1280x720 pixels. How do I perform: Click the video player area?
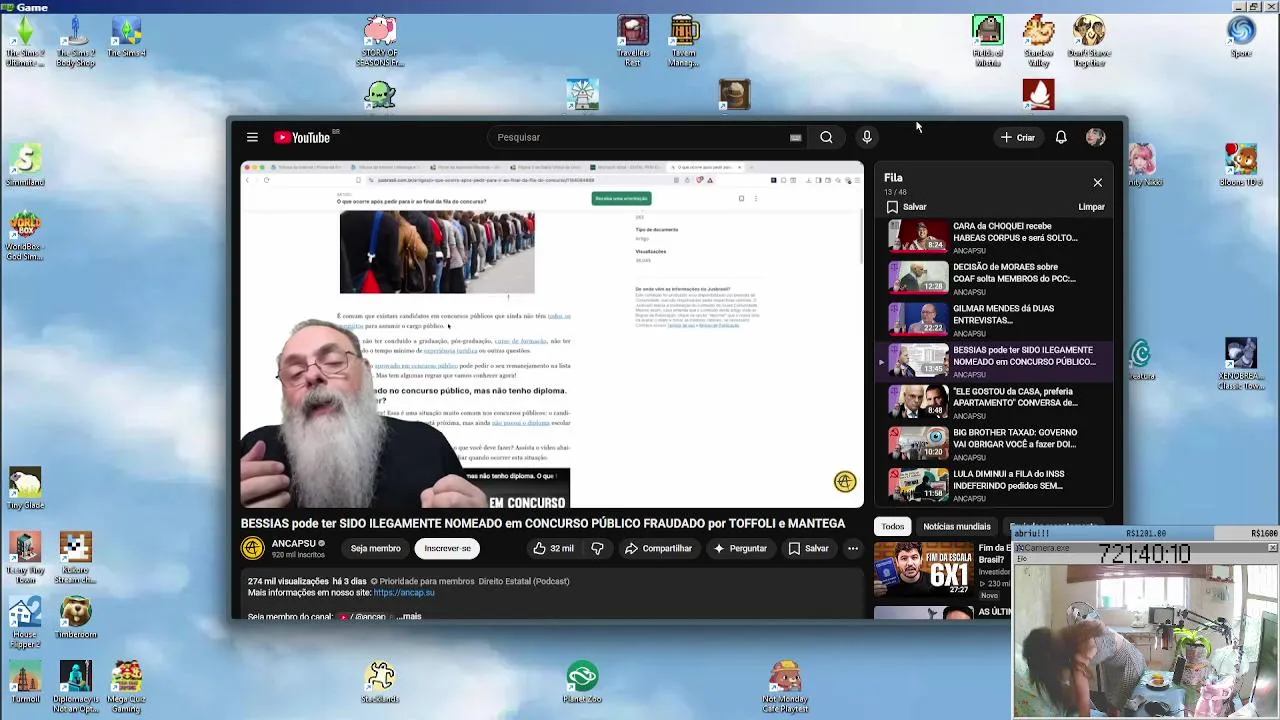pyautogui.click(x=552, y=334)
